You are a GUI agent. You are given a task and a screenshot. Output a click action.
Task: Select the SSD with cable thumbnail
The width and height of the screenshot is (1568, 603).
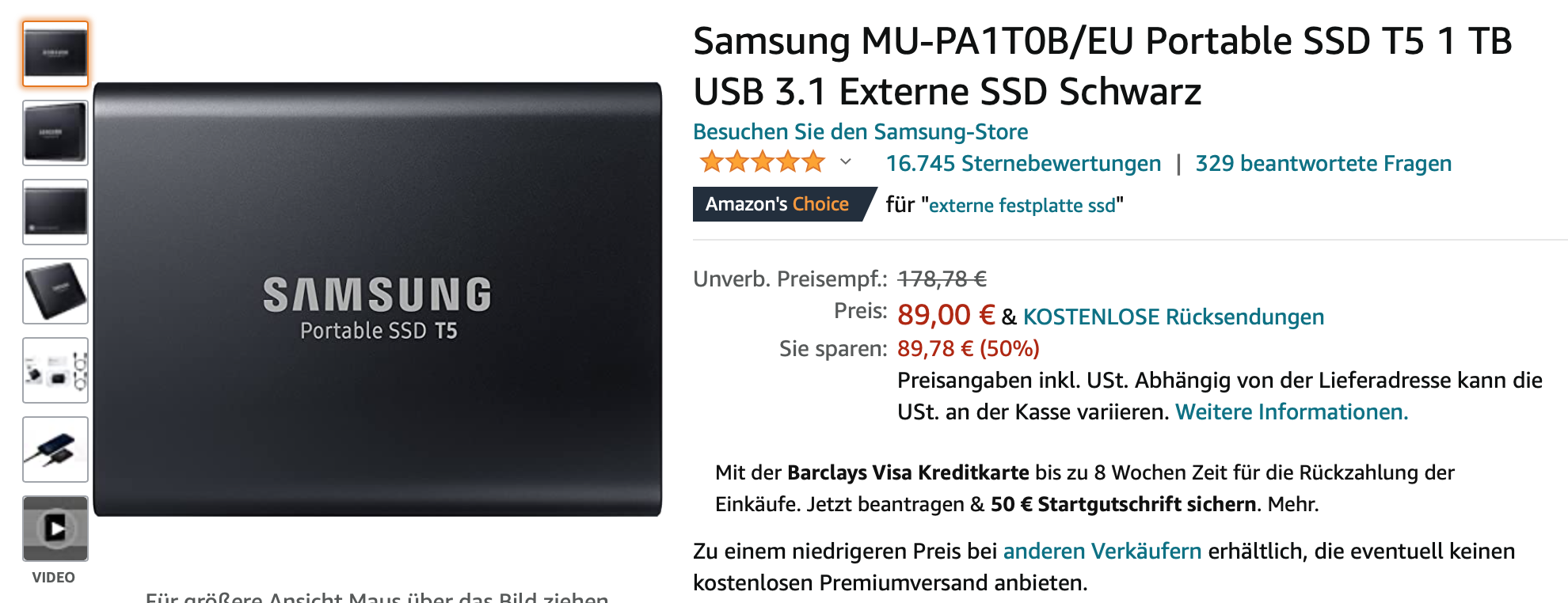coord(55,449)
